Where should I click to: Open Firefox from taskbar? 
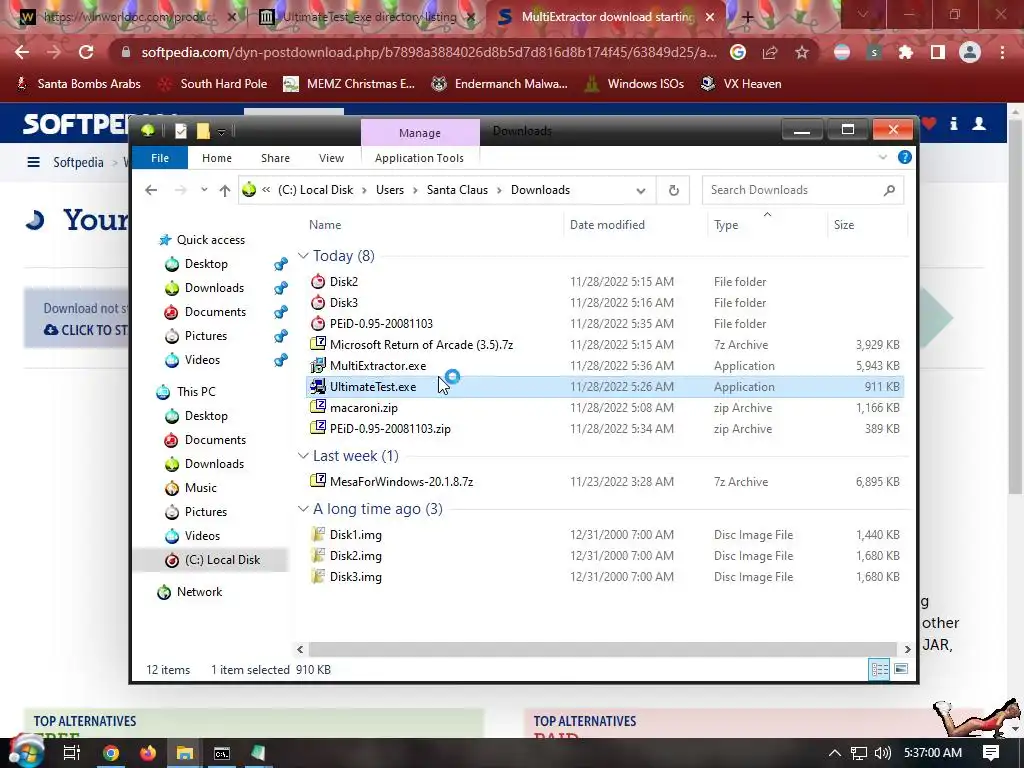pyautogui.click(x=148, y=753)
